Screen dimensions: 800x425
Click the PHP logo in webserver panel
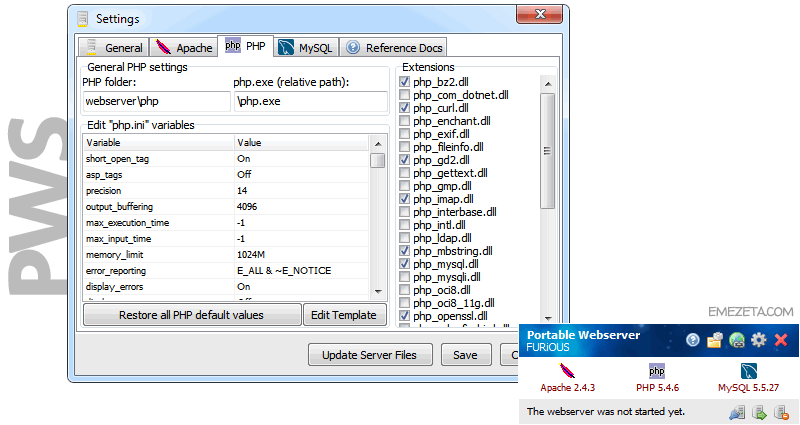(x=657, y=371)
